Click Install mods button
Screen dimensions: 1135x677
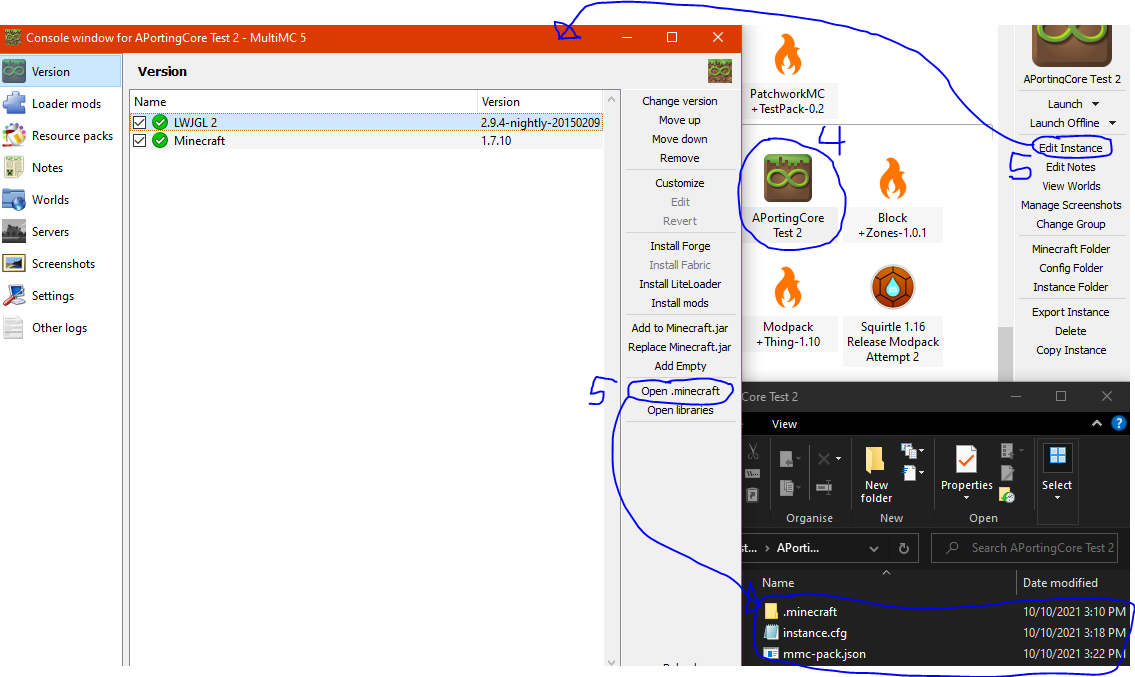coord(680,303)
